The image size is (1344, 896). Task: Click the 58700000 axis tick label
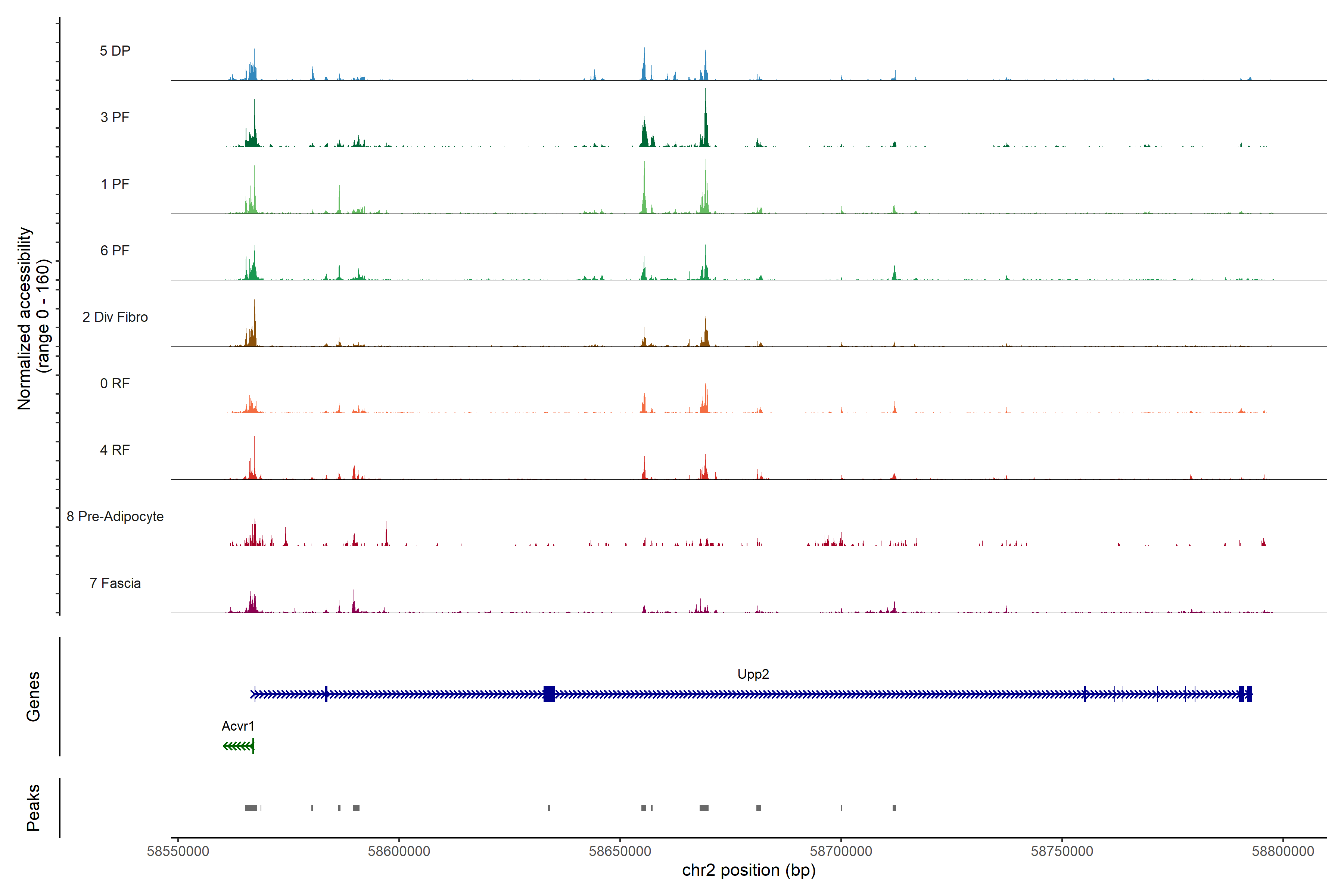(841, 852)
